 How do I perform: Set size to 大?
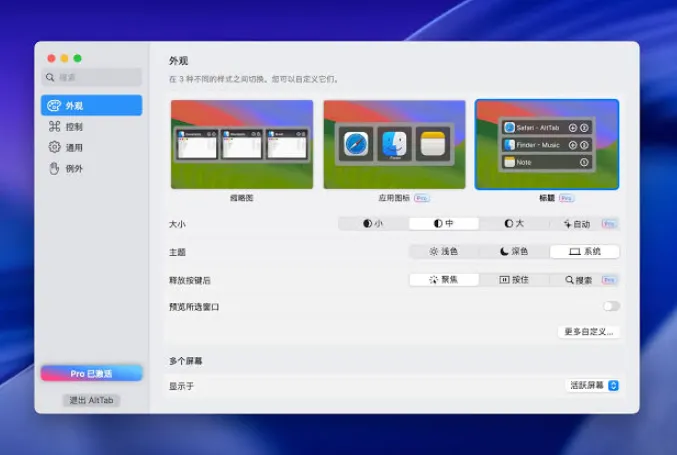[x=514, y=224]
